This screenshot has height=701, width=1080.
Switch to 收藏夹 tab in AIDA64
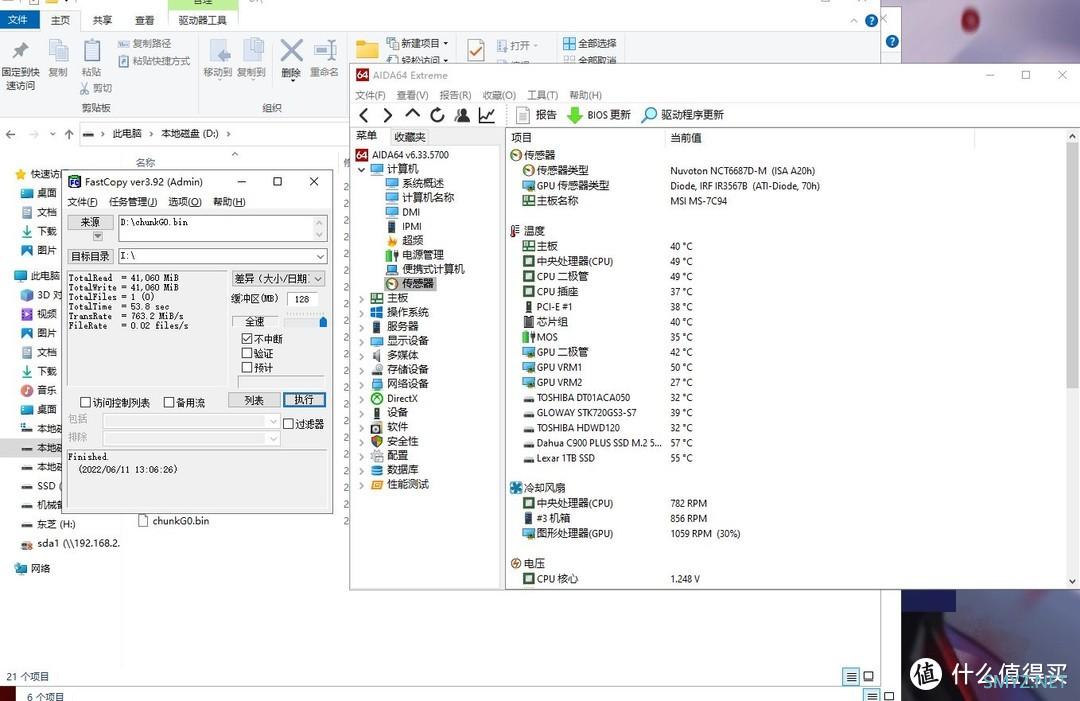pos(410,137)
